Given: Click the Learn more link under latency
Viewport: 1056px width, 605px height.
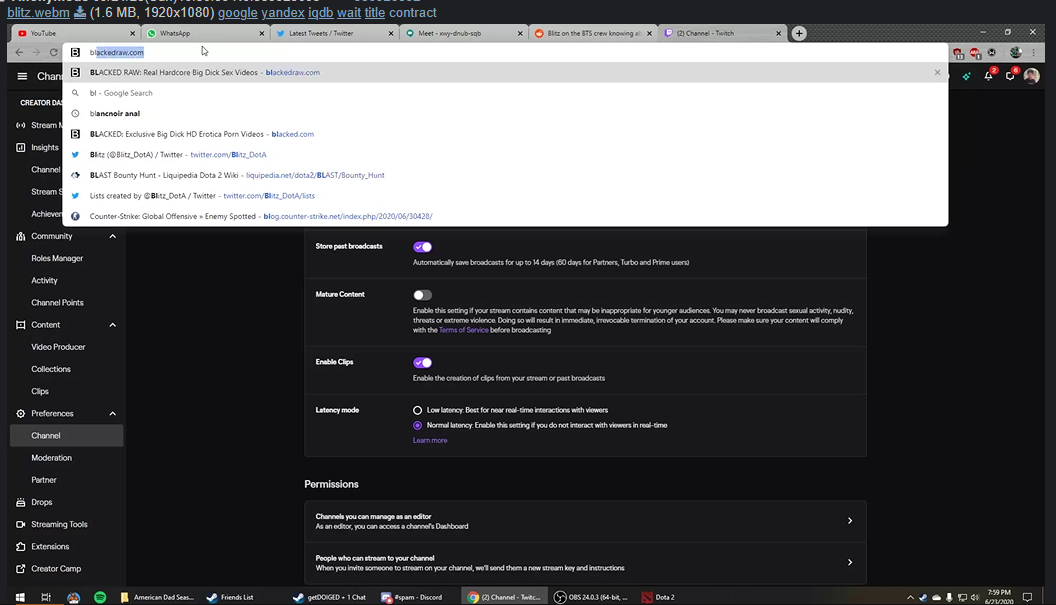Looking at the screenshot, I should pos(430,441).
